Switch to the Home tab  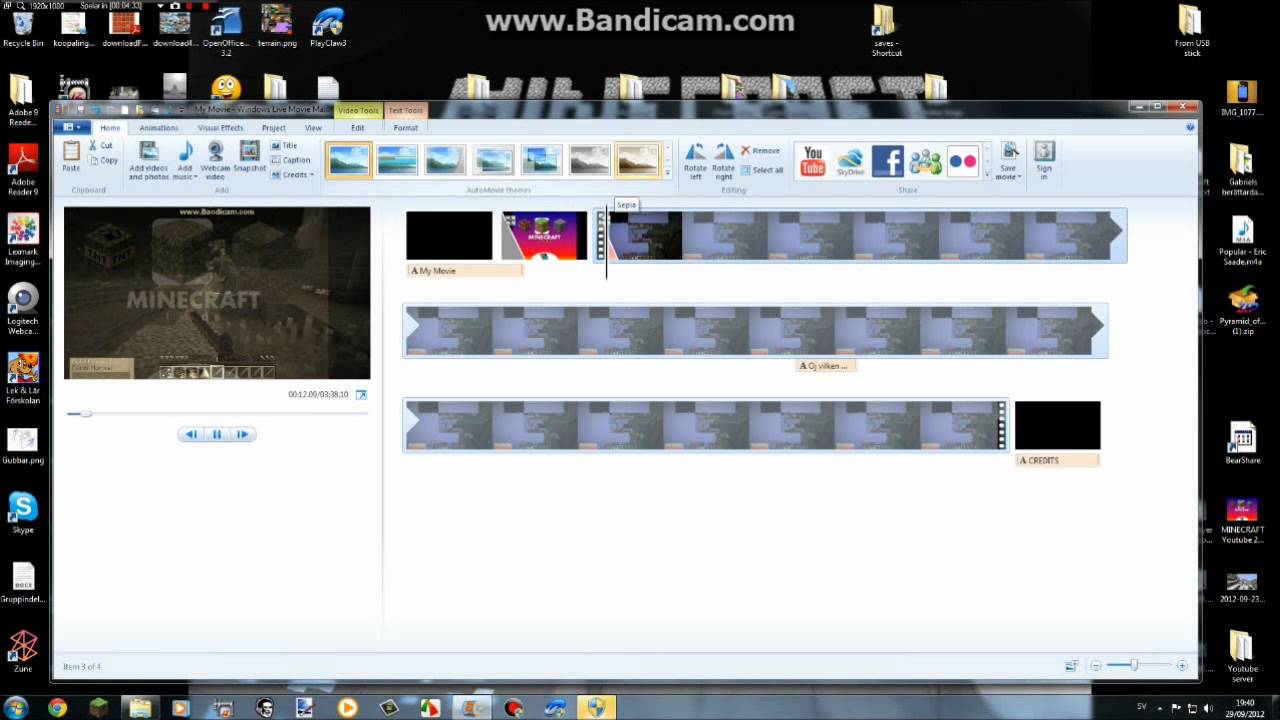(110, 128)
